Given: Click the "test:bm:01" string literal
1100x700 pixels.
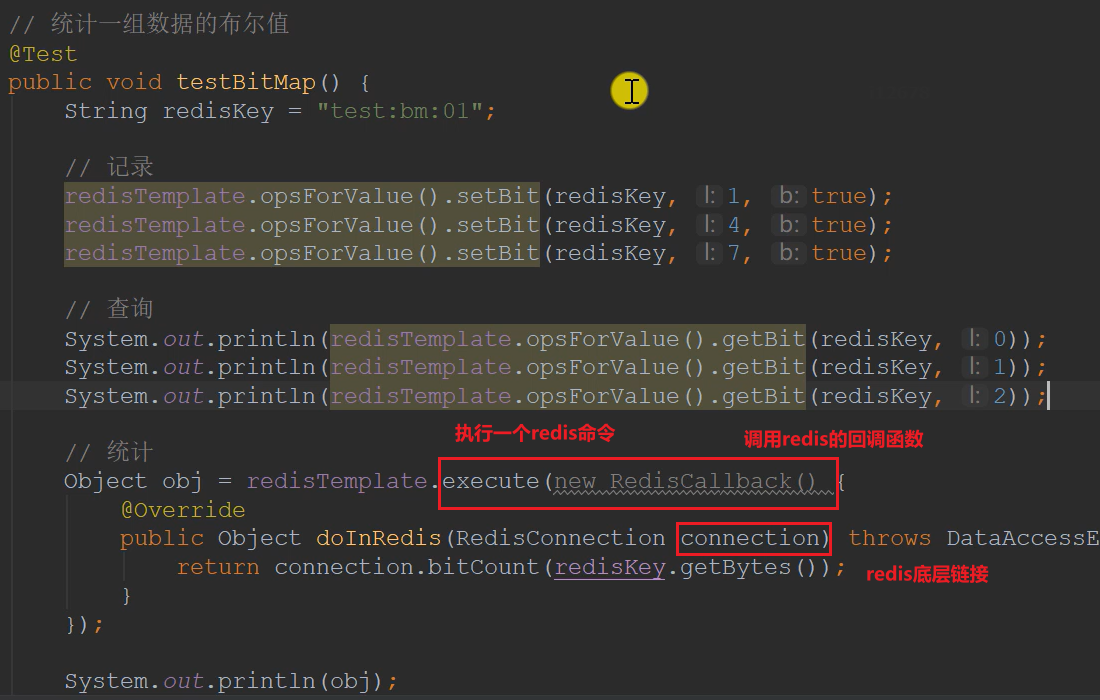Looking at the screenshot, I should 399,111.
